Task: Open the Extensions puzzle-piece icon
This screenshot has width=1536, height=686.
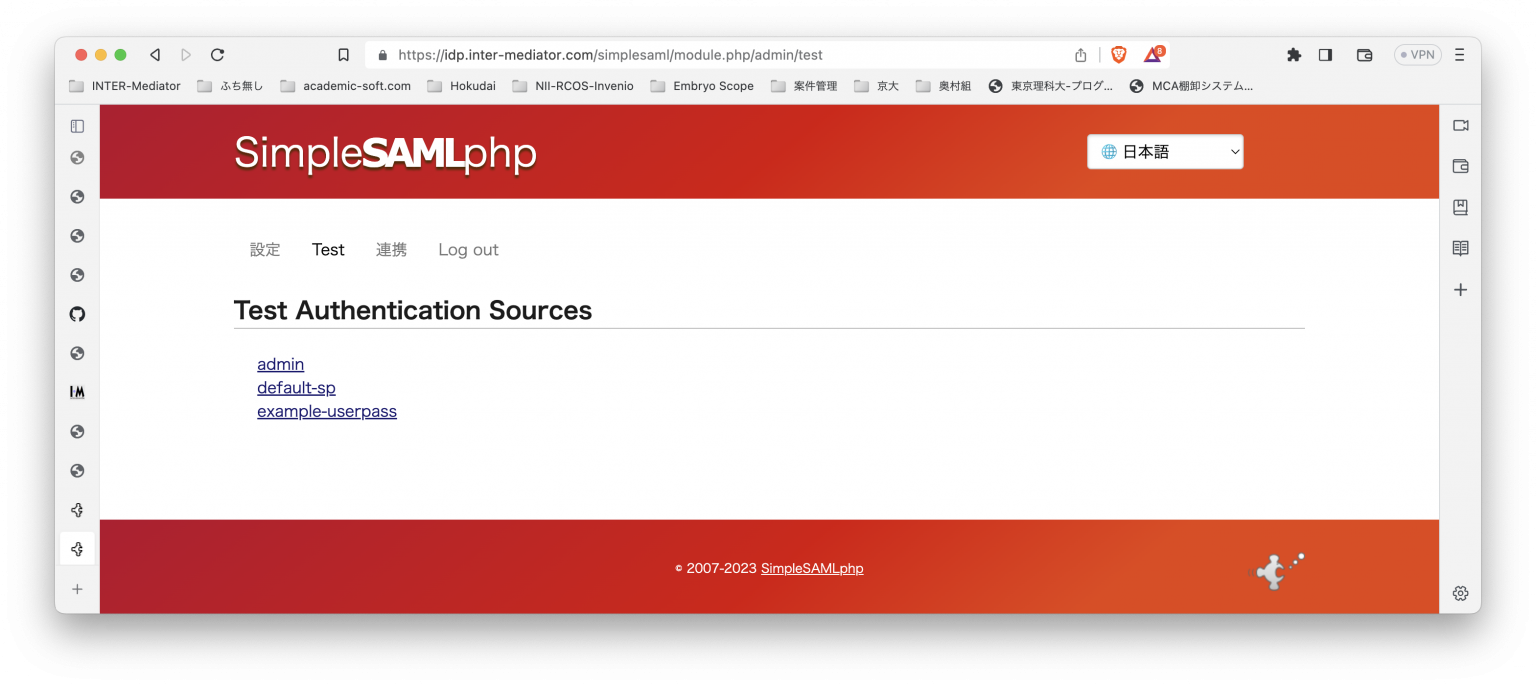Action: click(x=1294, y=54)
